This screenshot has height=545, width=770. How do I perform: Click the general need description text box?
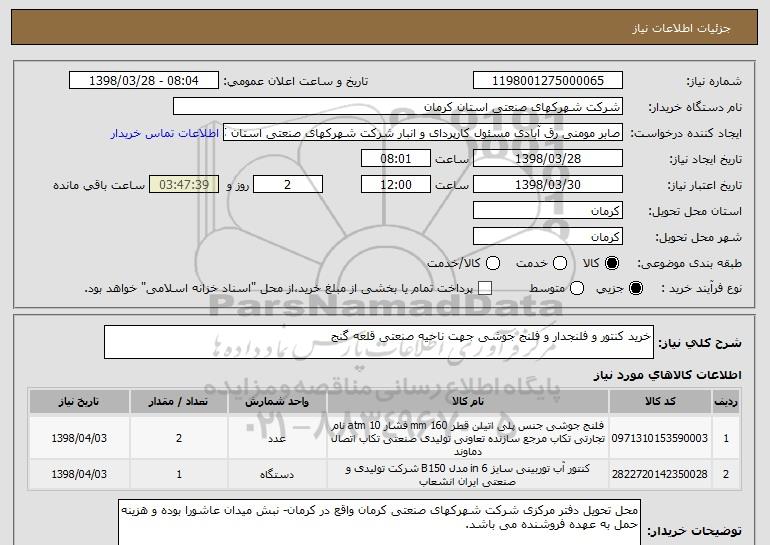(379, 342)
